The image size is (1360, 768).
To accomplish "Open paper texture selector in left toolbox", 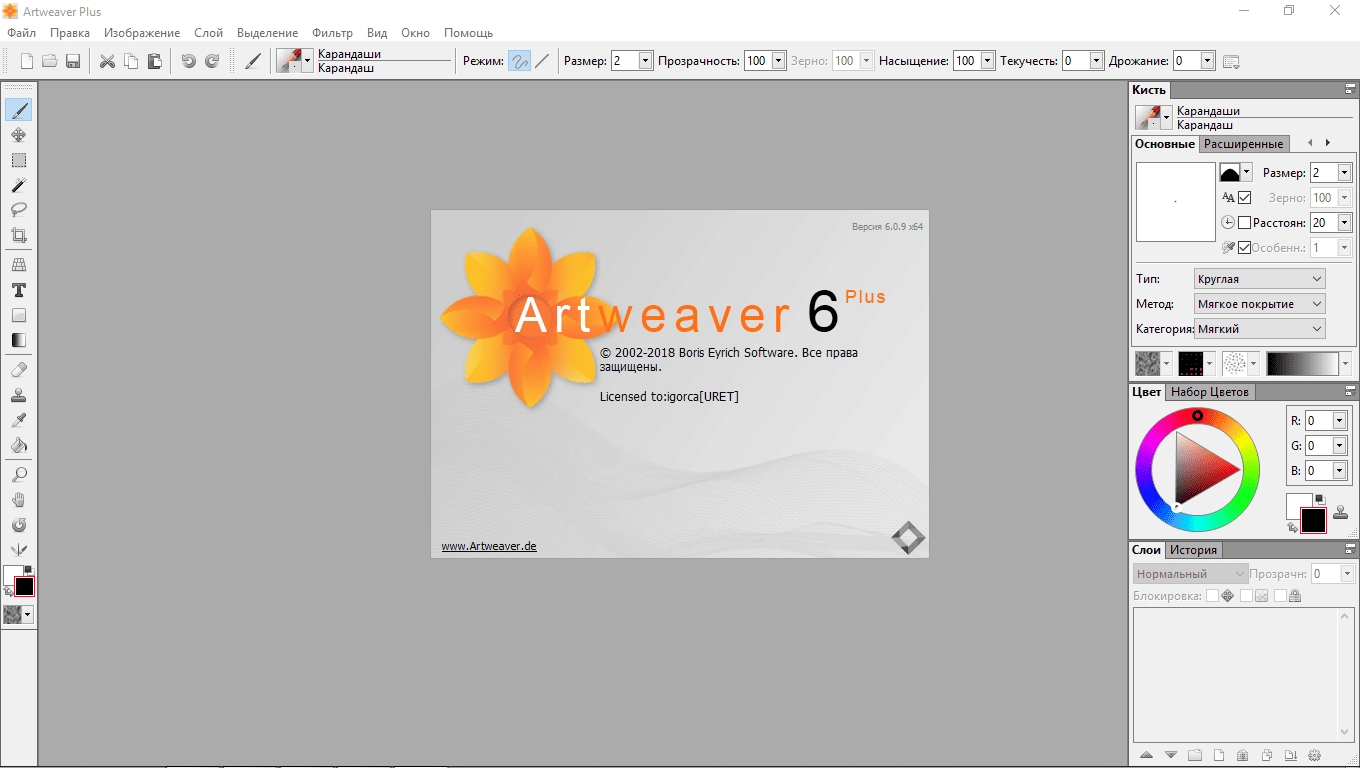I will tap(18, 615).
